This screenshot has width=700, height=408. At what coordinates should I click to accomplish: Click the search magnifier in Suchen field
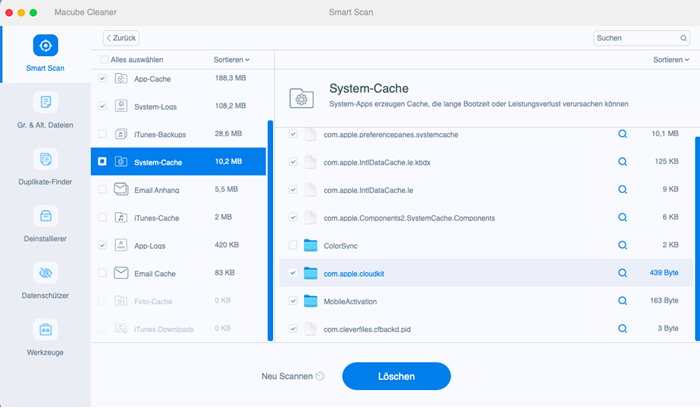tap(683, 38)
